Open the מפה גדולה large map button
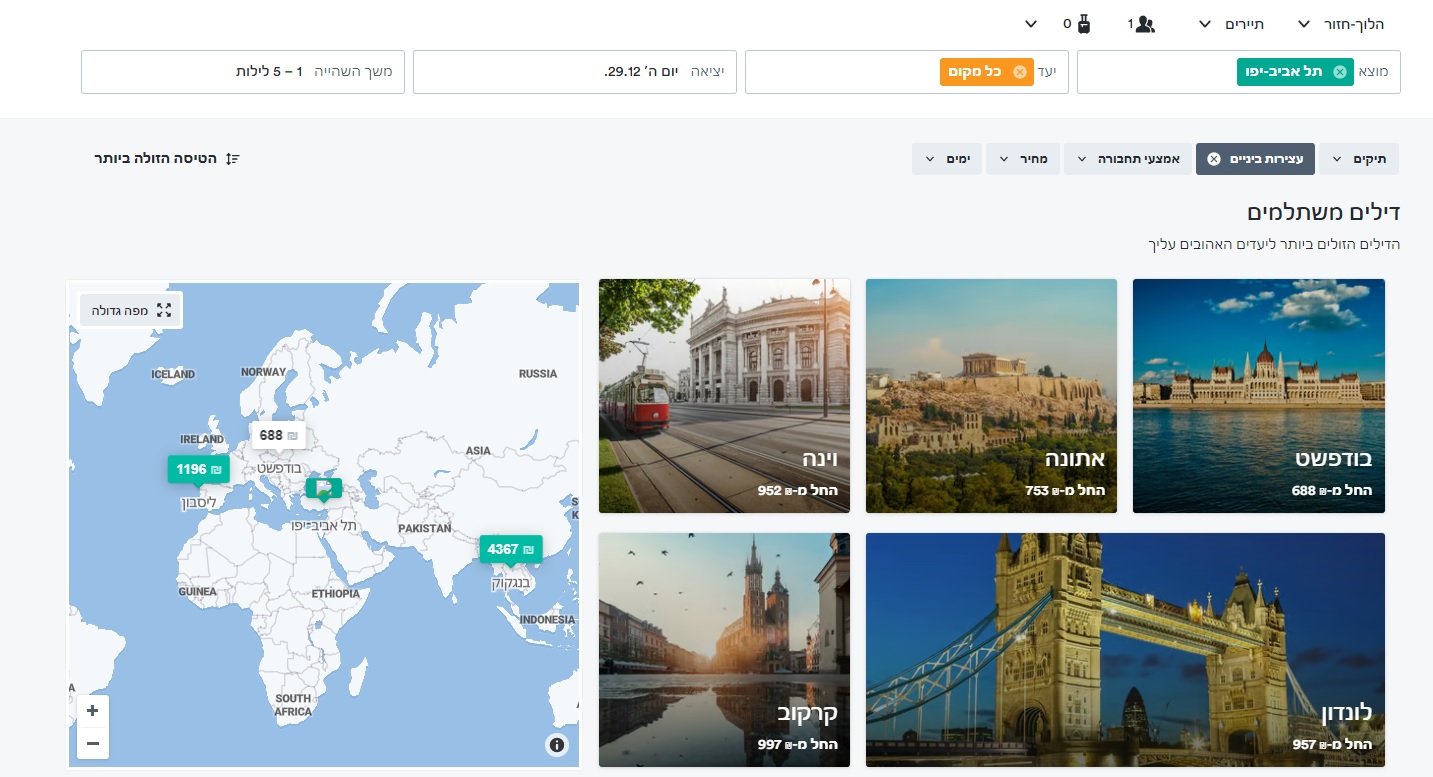This screenshot has width=1433, height=777. pyautogui.click(x=132, y=310)
